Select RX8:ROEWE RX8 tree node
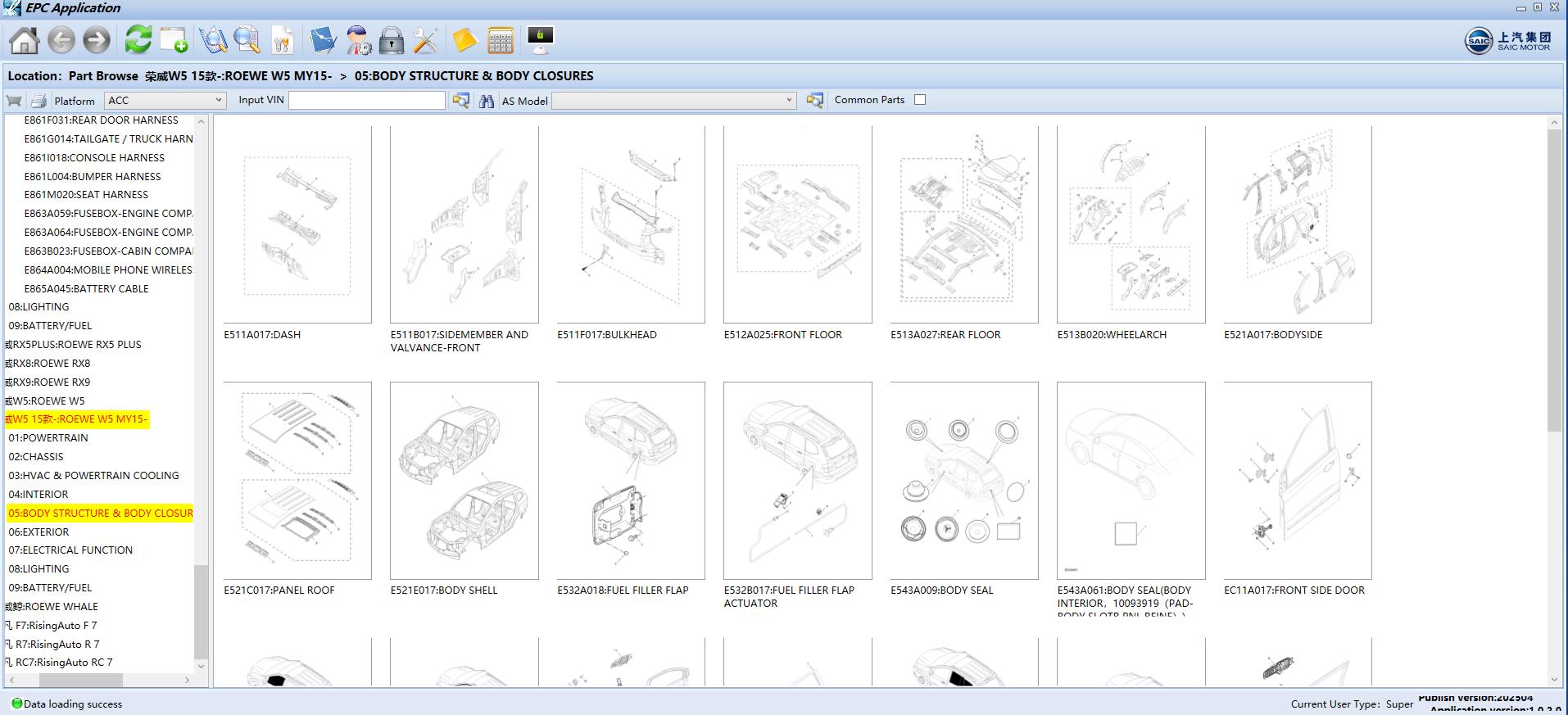The width and height of the screenshot is (1568, 715). pos(48,364)
